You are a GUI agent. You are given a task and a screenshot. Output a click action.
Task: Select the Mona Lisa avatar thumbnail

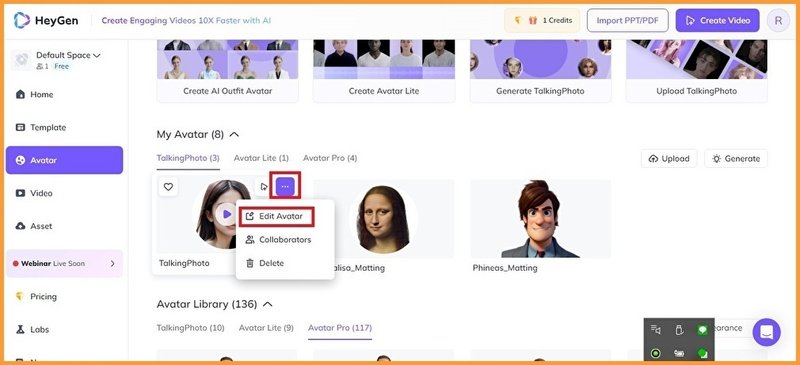(384, 218)
